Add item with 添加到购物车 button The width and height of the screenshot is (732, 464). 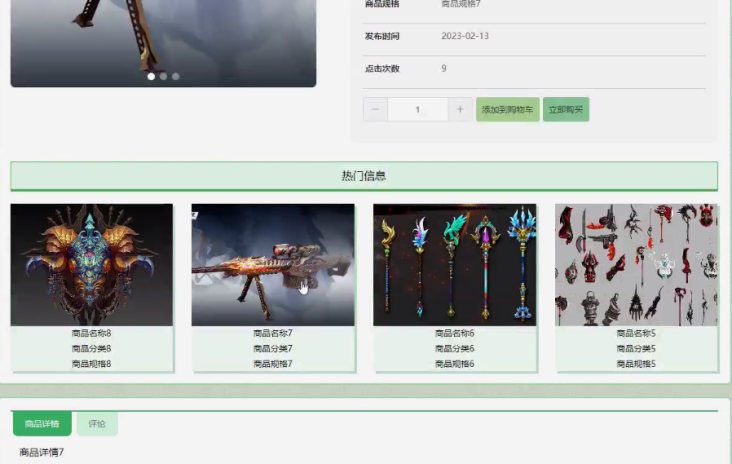pos(507,110)
